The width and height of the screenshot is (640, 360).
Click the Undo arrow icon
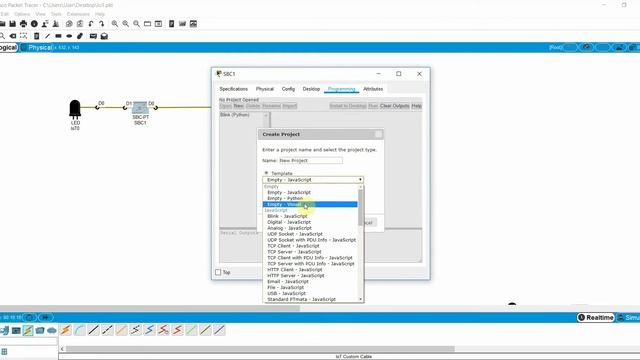pyautogui.click(x=91, y=24)
